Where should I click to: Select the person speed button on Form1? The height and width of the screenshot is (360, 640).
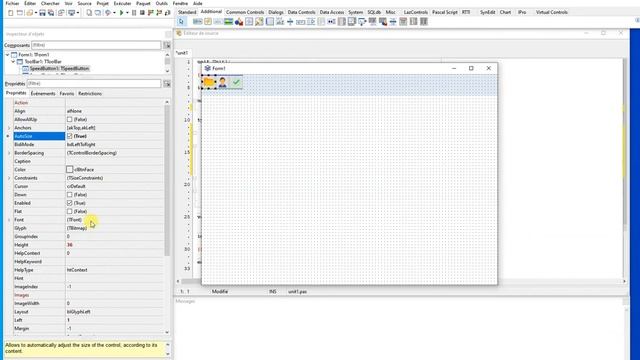point(222,82)
